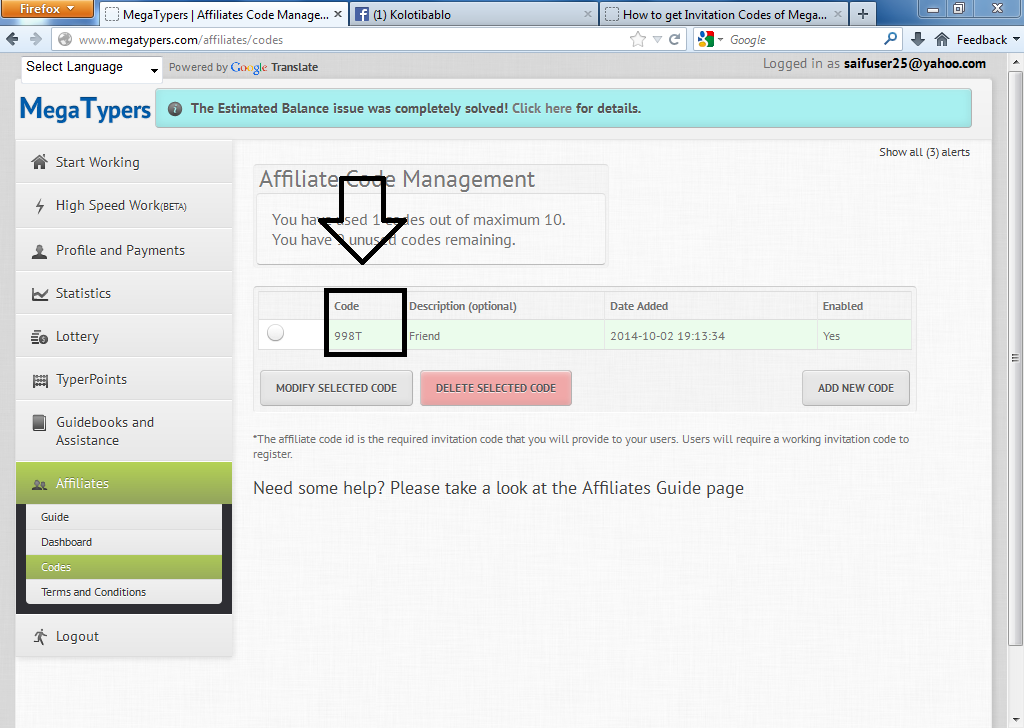Open the affiliates Dashboard submenu item
The image size is (1024, 728).
click(x=124, y=542)
